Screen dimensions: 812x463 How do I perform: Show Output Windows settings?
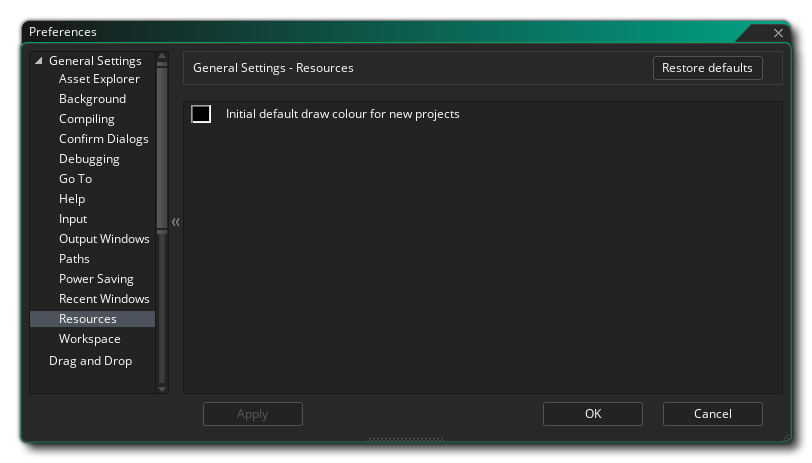104,239
